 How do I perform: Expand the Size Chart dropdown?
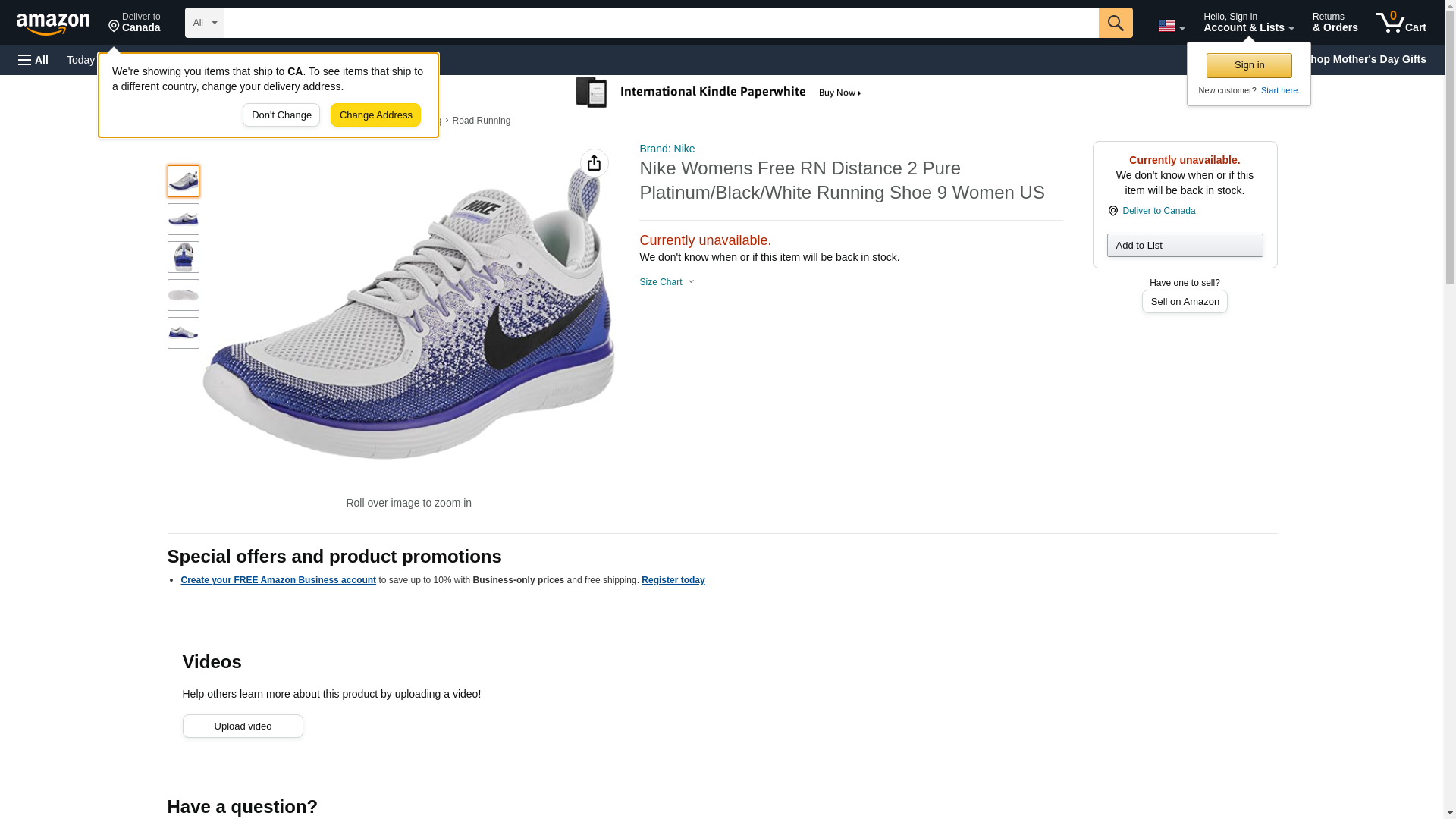click(x=667, y=282)
